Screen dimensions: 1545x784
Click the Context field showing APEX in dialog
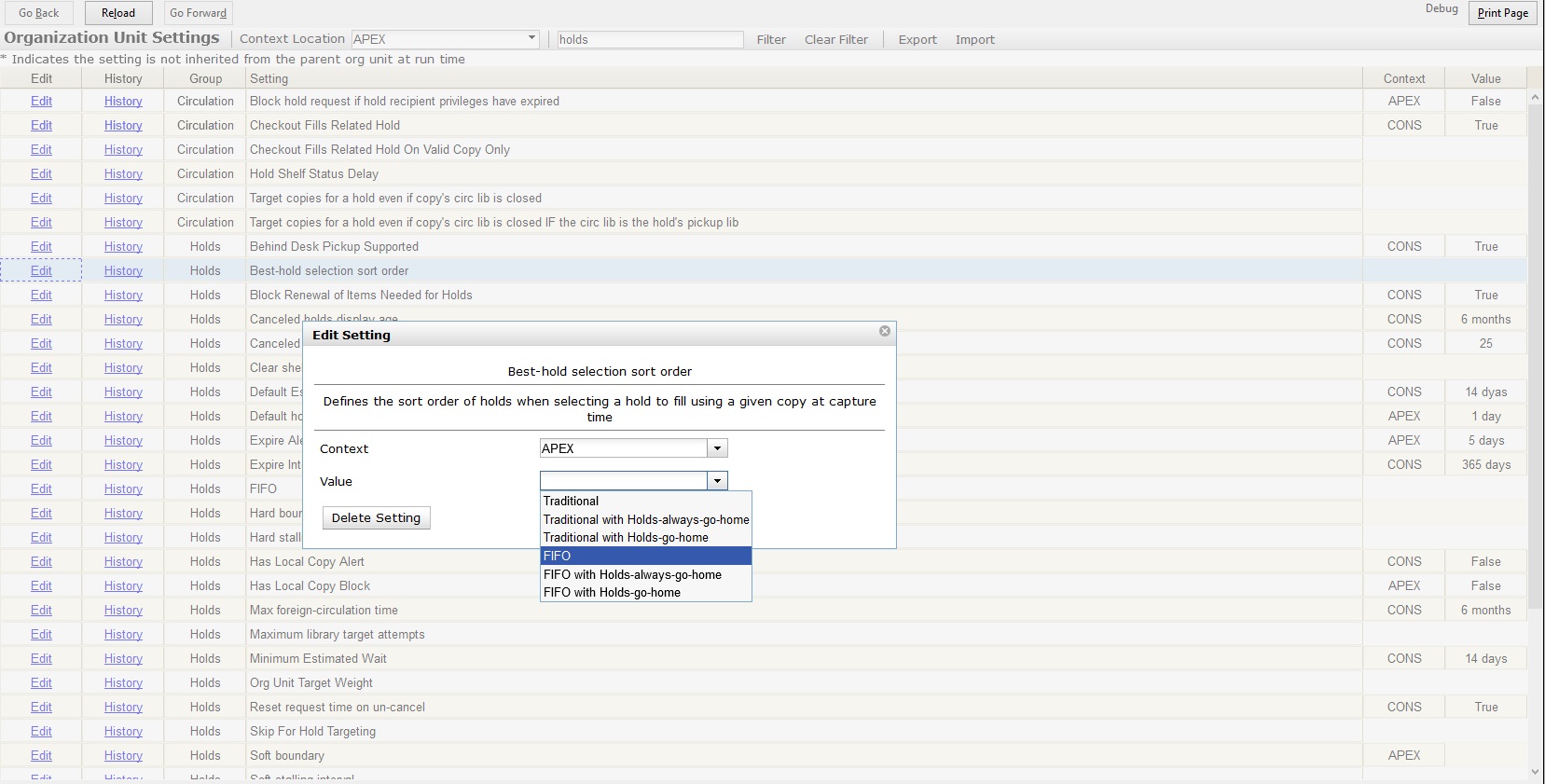(624, 448)
